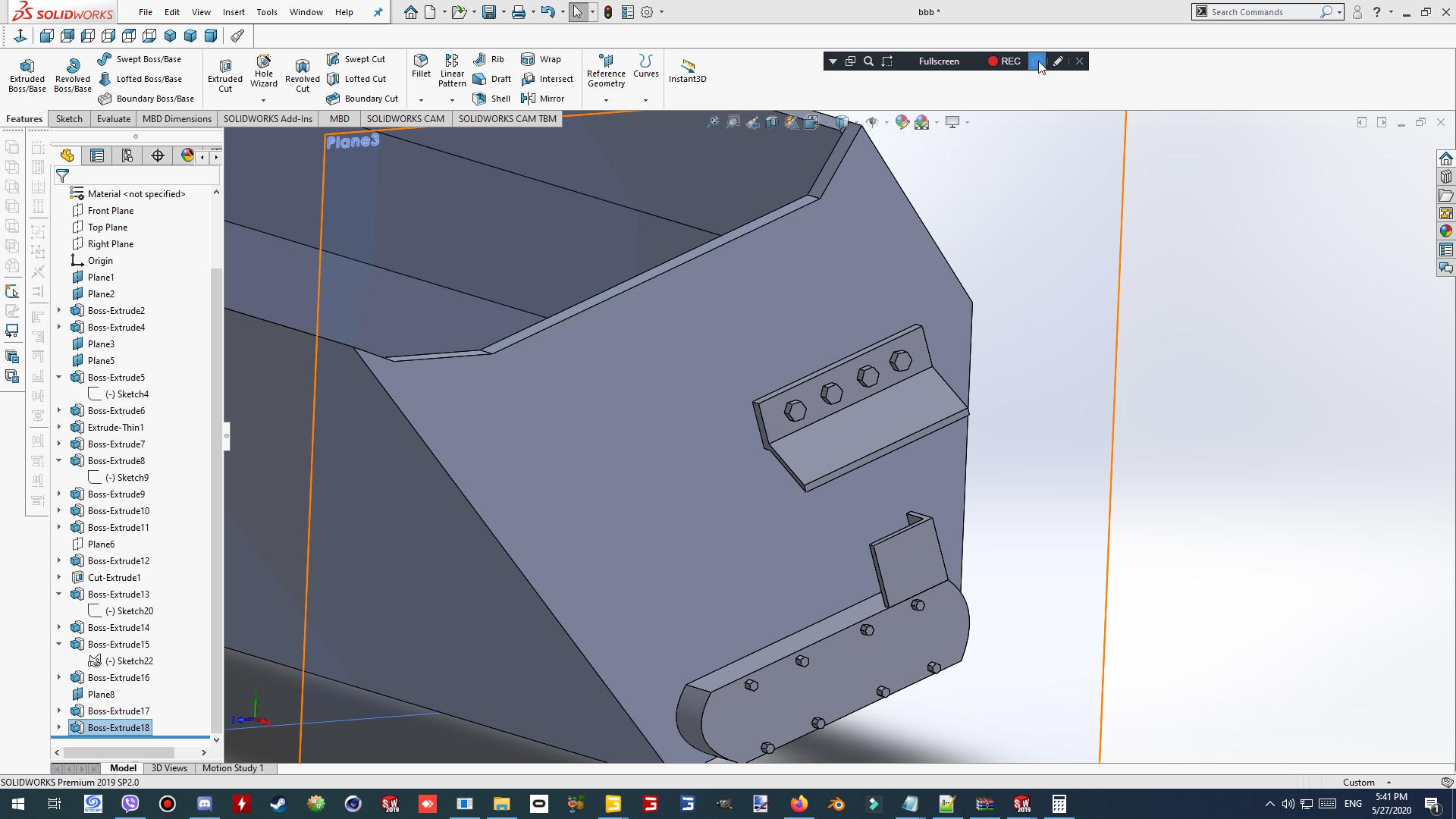Select the Lofted Cut tool

click(x=356, y=79)
